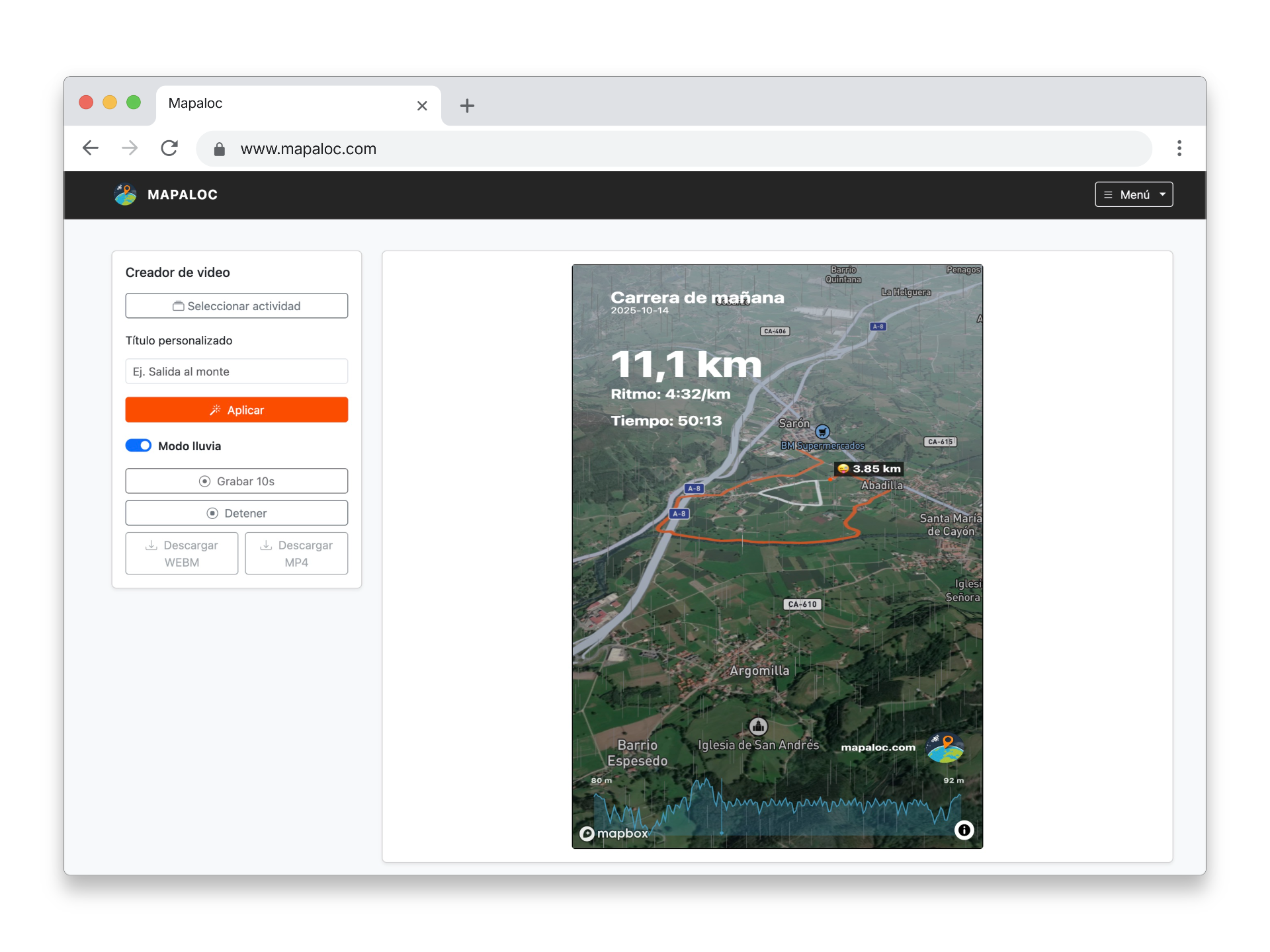Go back using browser back arrow
Screen dimensions: 1270x952
pos(91,148)
